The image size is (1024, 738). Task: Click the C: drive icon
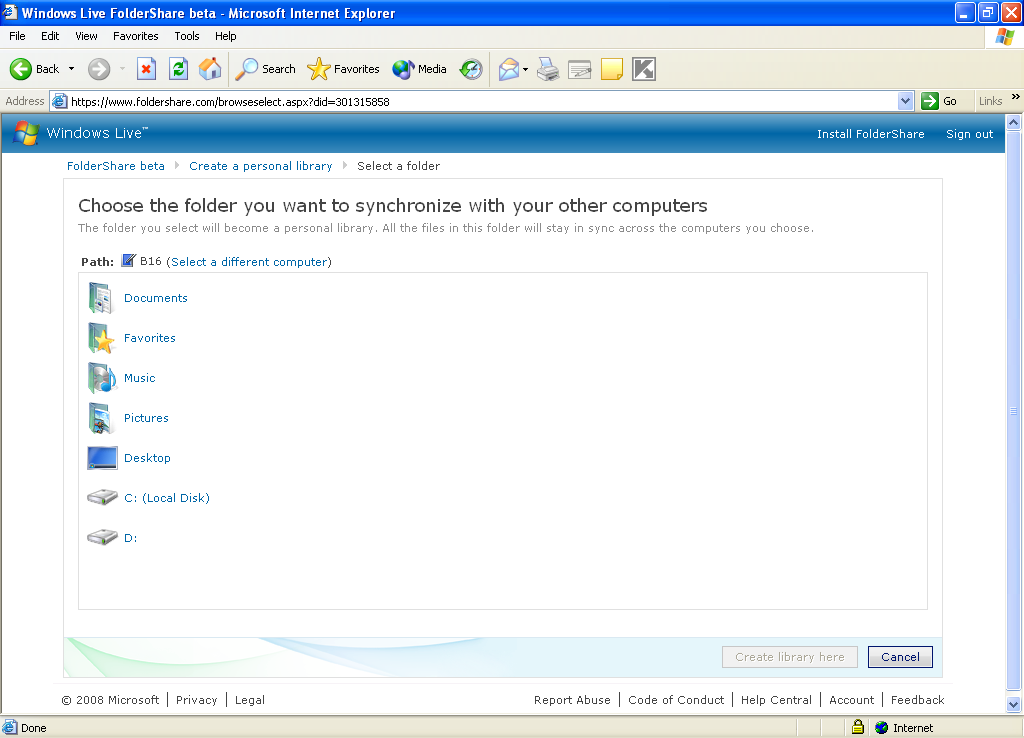coord(103,498)
